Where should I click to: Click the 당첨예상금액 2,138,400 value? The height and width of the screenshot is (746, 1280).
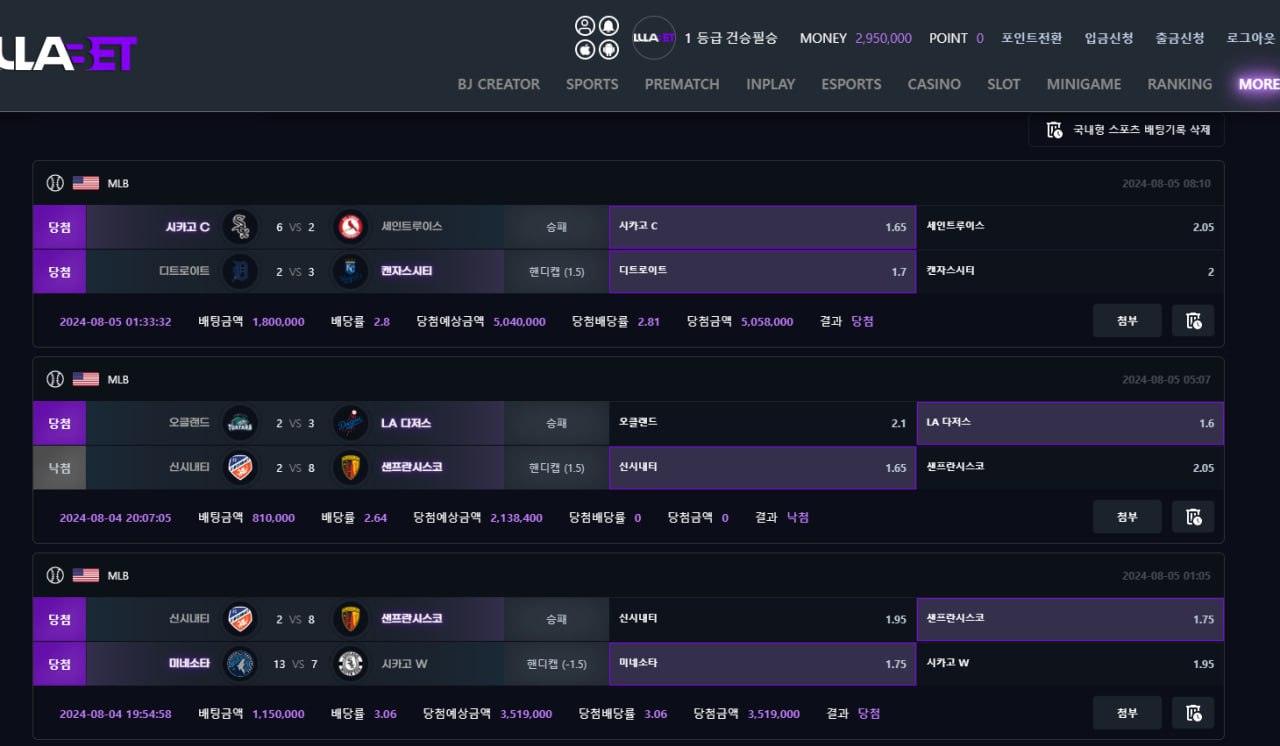[x=516, y=517]
